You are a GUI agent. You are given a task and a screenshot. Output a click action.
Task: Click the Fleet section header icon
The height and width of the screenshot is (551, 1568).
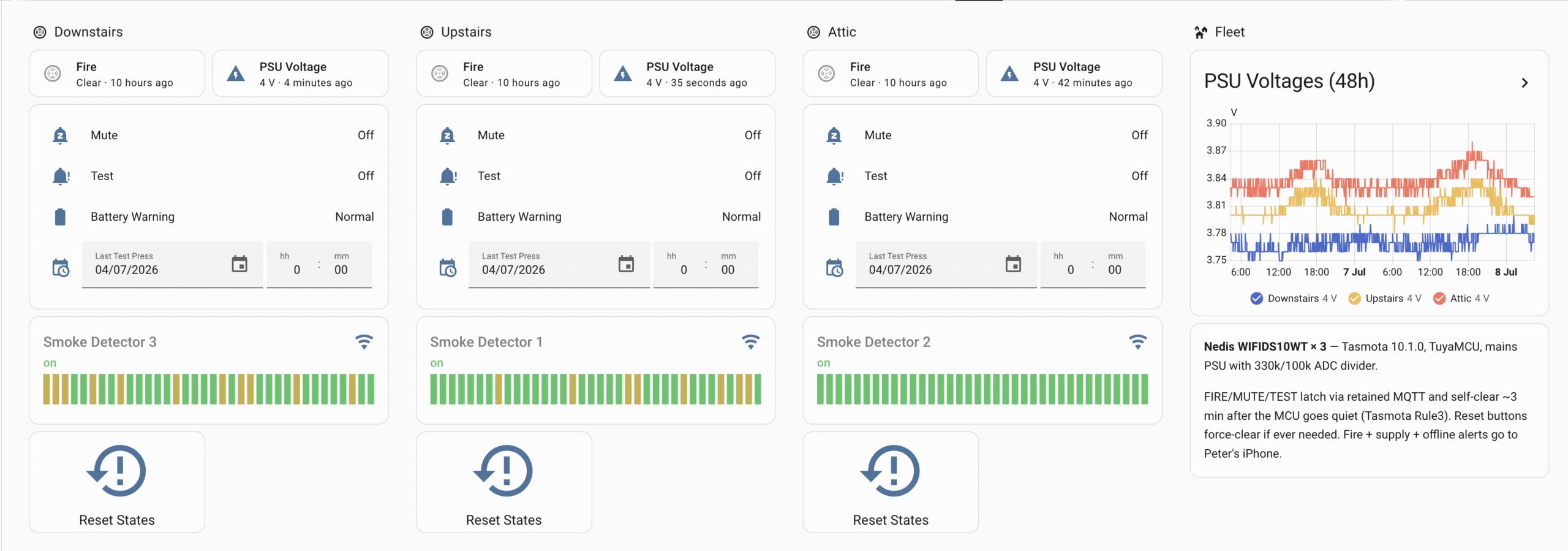point(1201,32)
